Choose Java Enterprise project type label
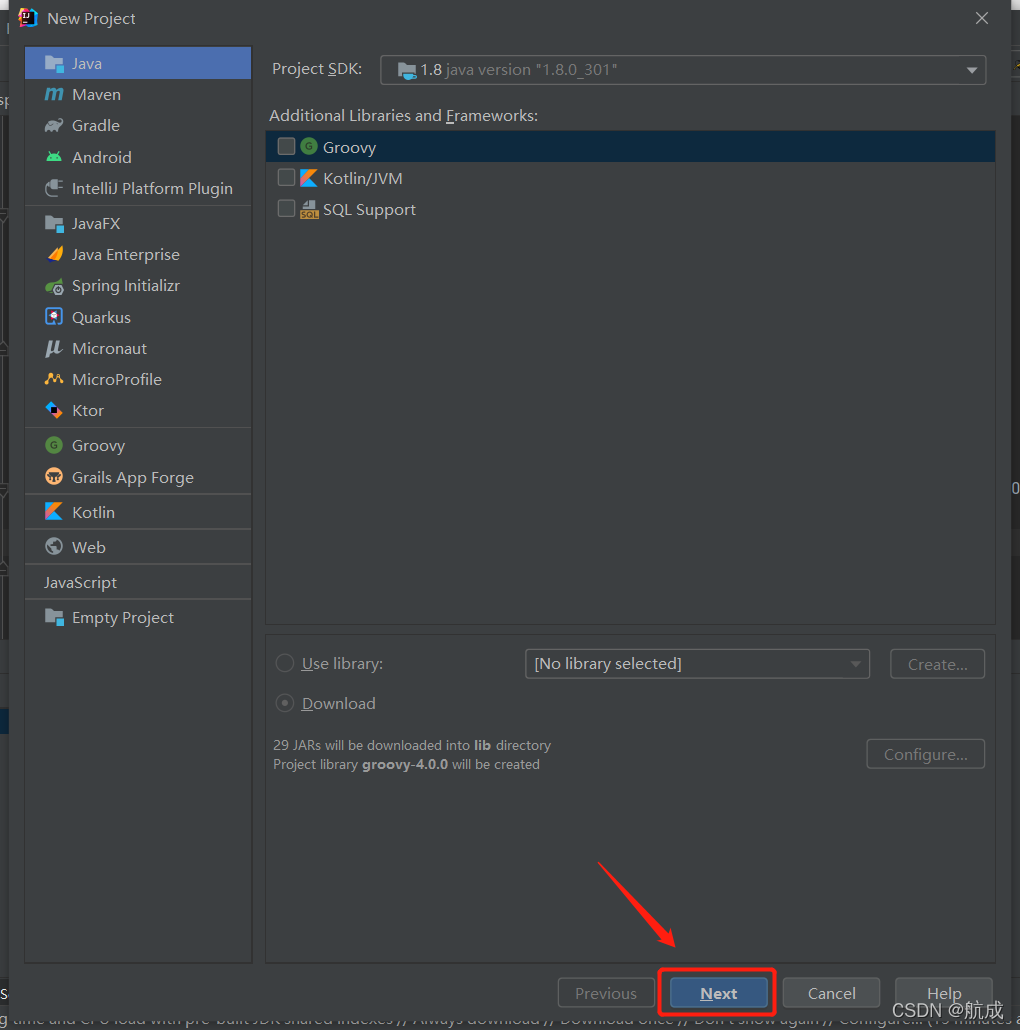Screen dimensions: 1020x1030 (125, 254)
